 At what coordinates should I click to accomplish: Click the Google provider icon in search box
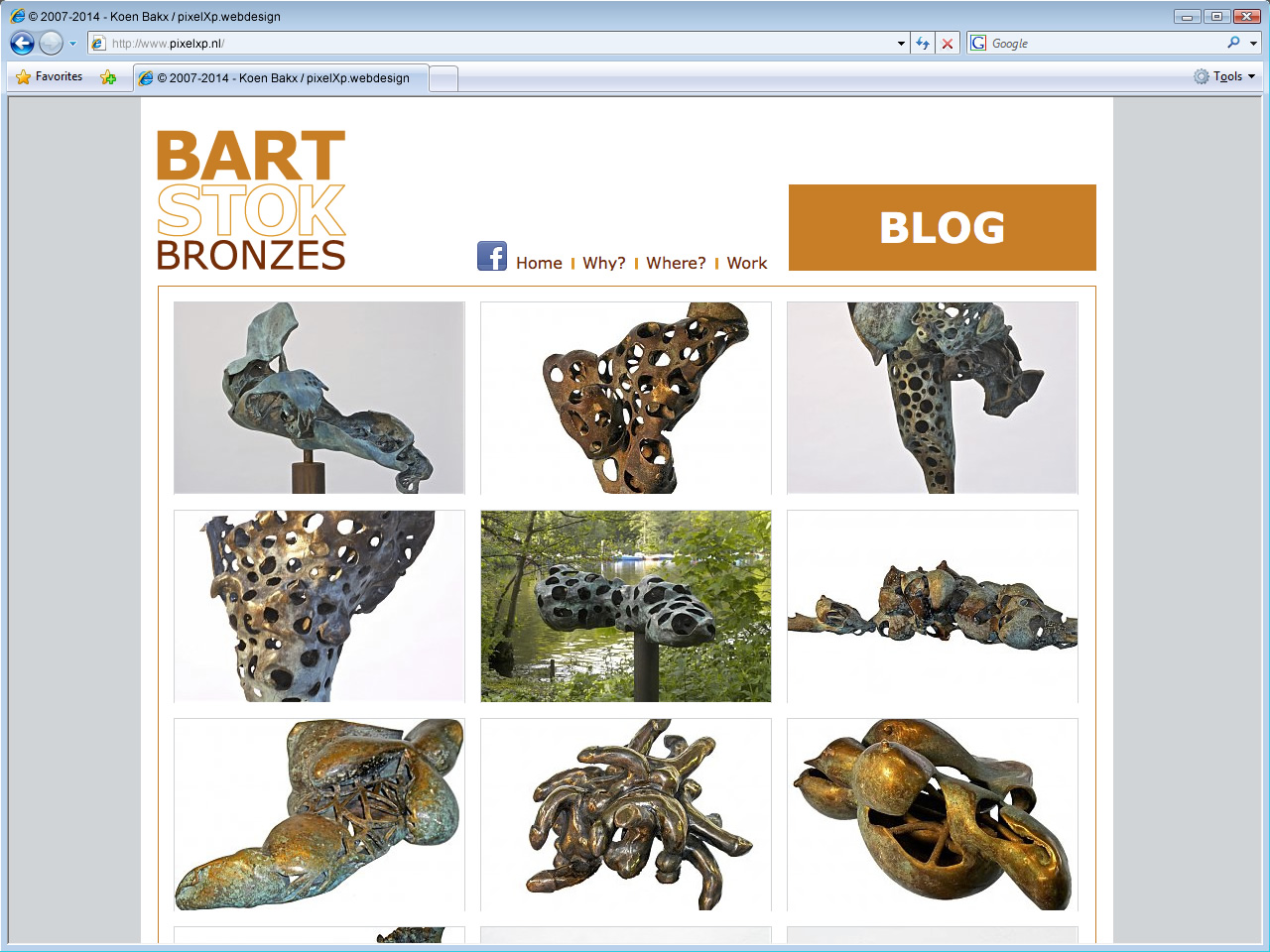tap(978, 43)
